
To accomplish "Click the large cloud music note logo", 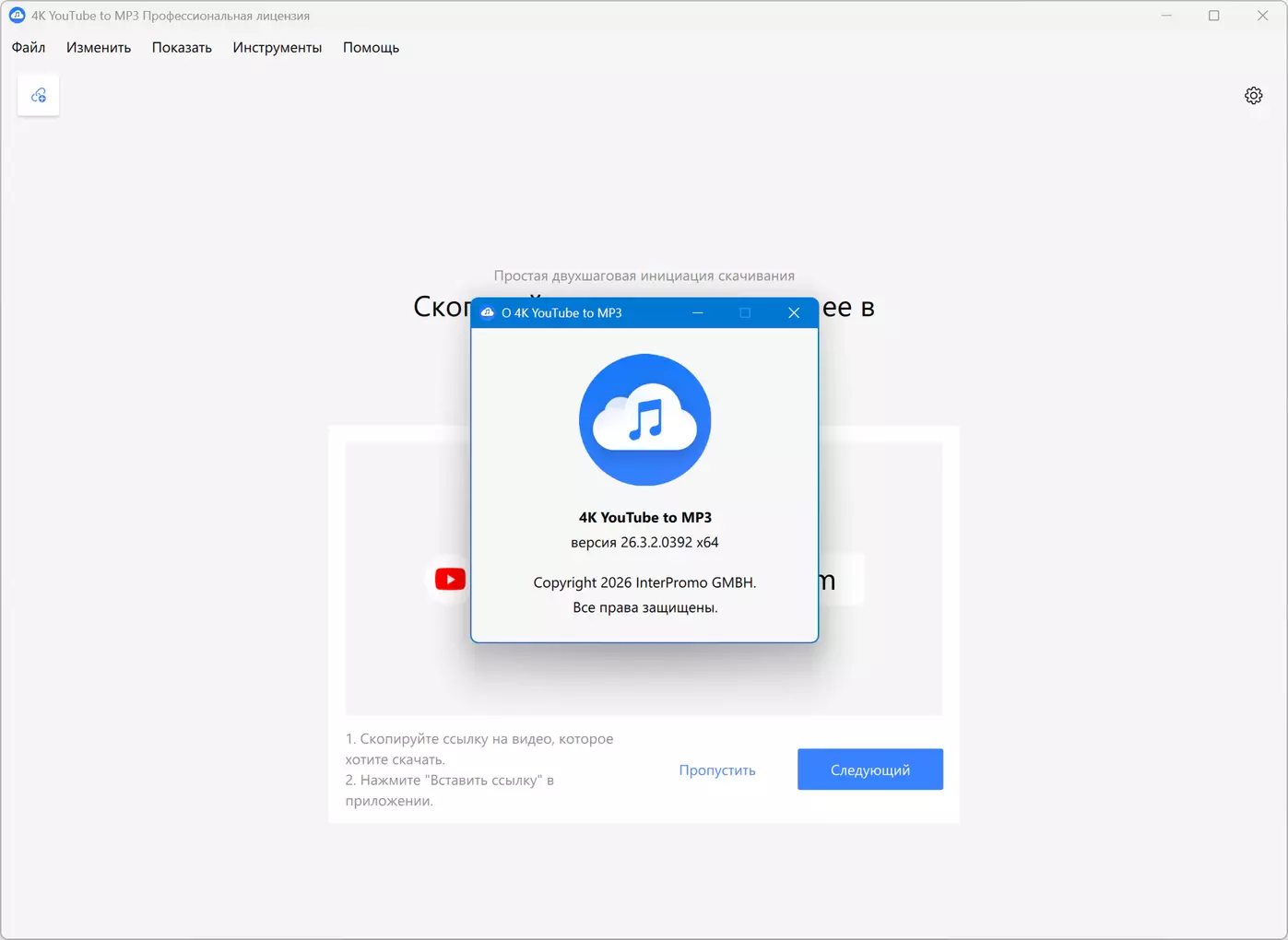I will pos(644,419).
